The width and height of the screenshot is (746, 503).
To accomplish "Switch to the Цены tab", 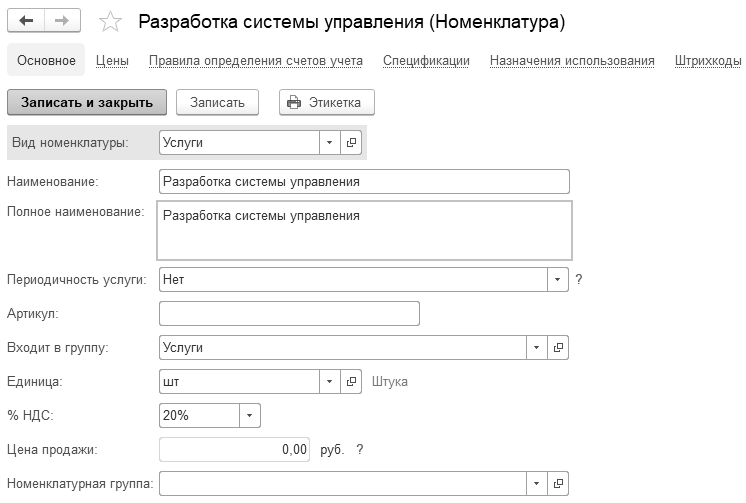I will click(112, 61).
